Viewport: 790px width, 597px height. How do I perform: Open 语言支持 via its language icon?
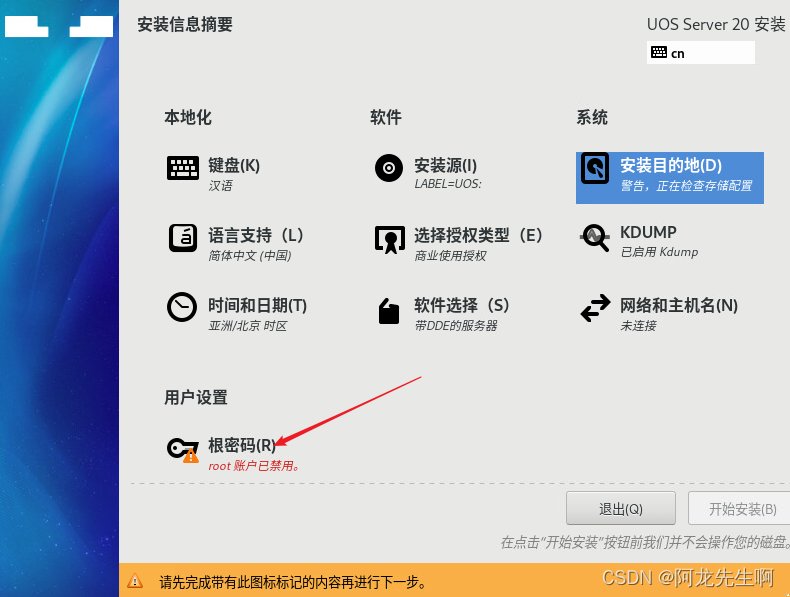[x=182, y=238]
